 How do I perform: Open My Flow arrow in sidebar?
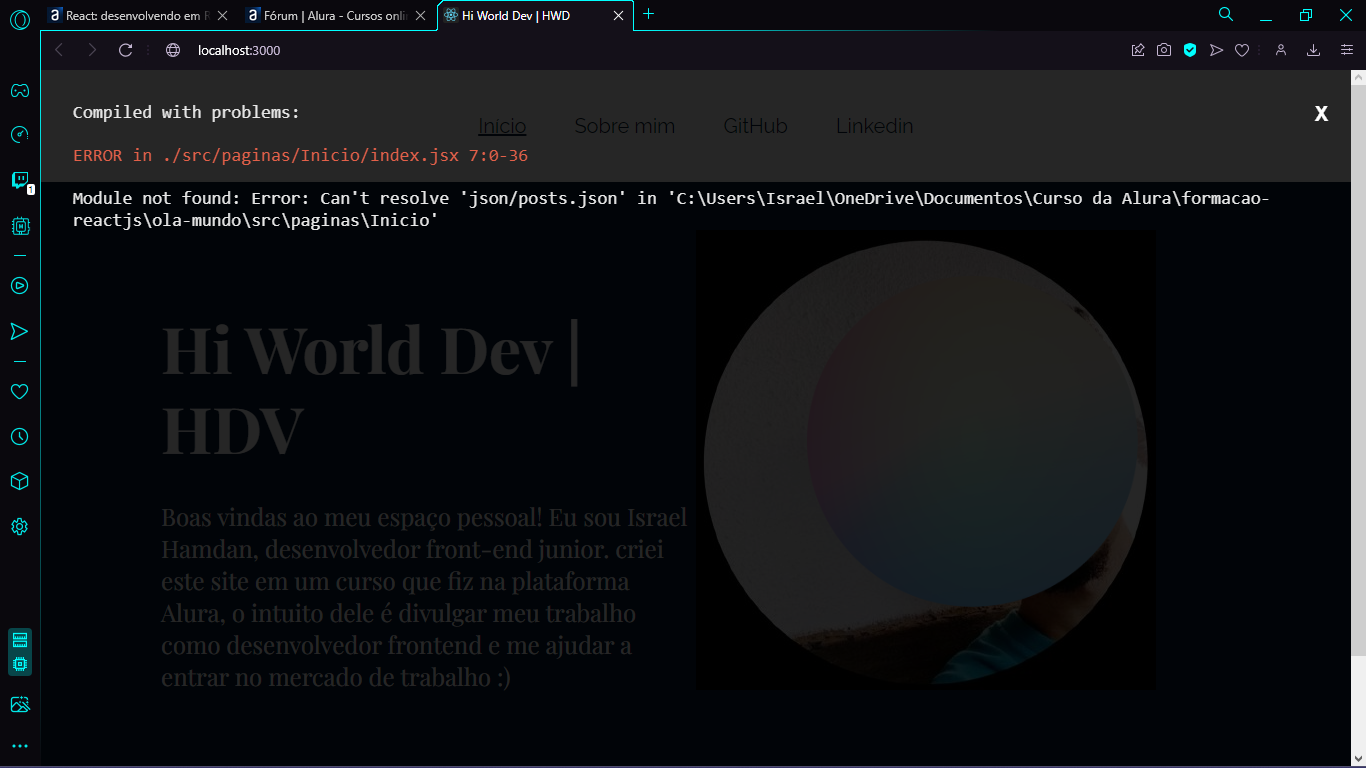pyautogui.click(x=19, y=331)
